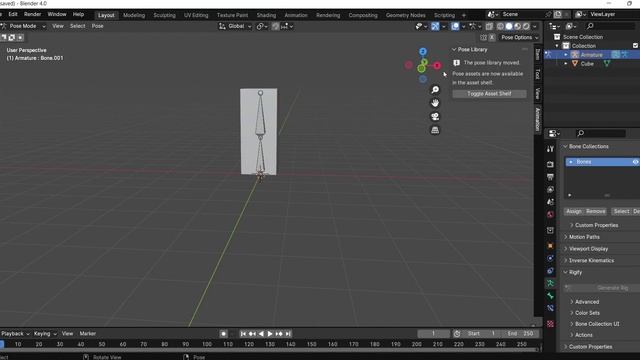Select material preview viewport shading
This screenshot has width=640, height=360.
click(518, 26)
